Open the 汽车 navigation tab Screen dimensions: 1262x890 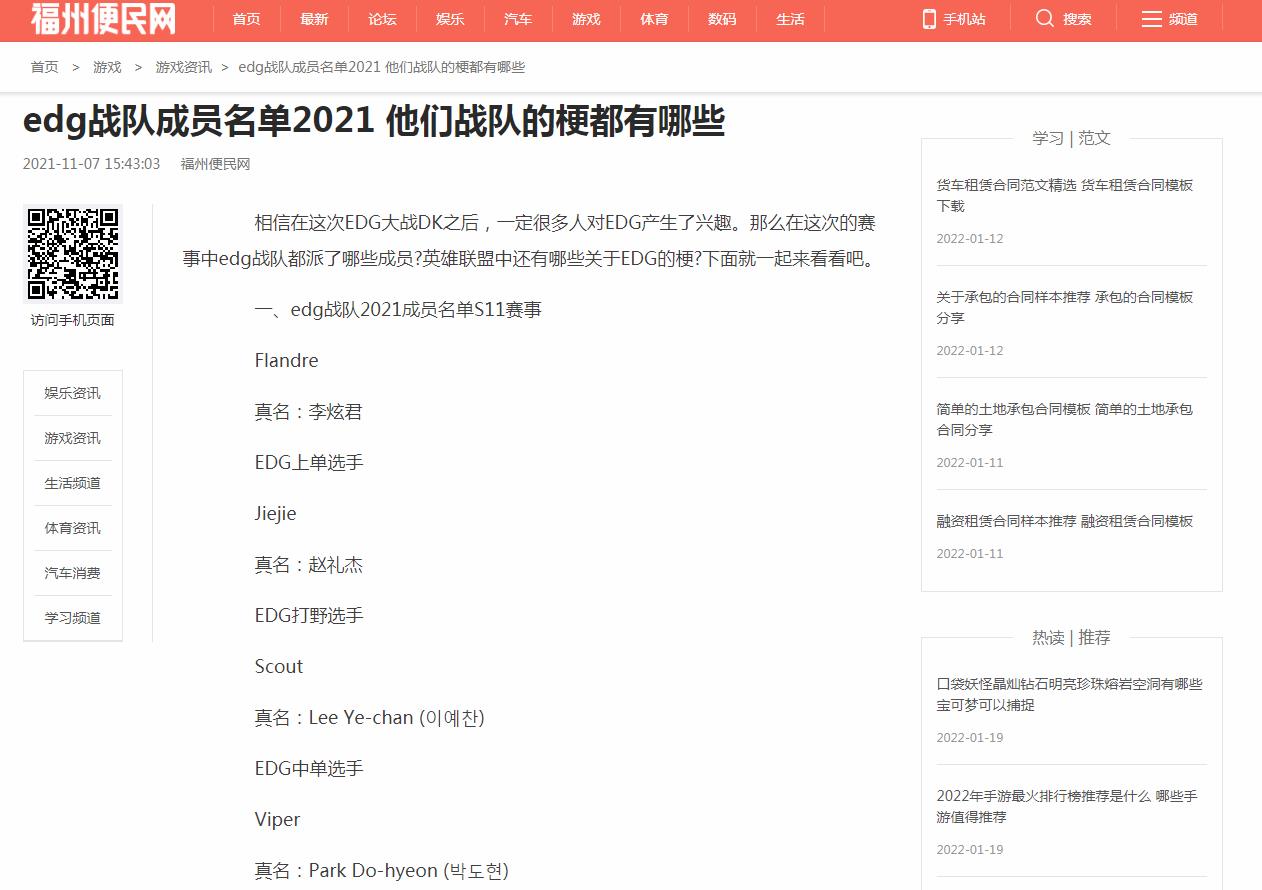point(518,19)
